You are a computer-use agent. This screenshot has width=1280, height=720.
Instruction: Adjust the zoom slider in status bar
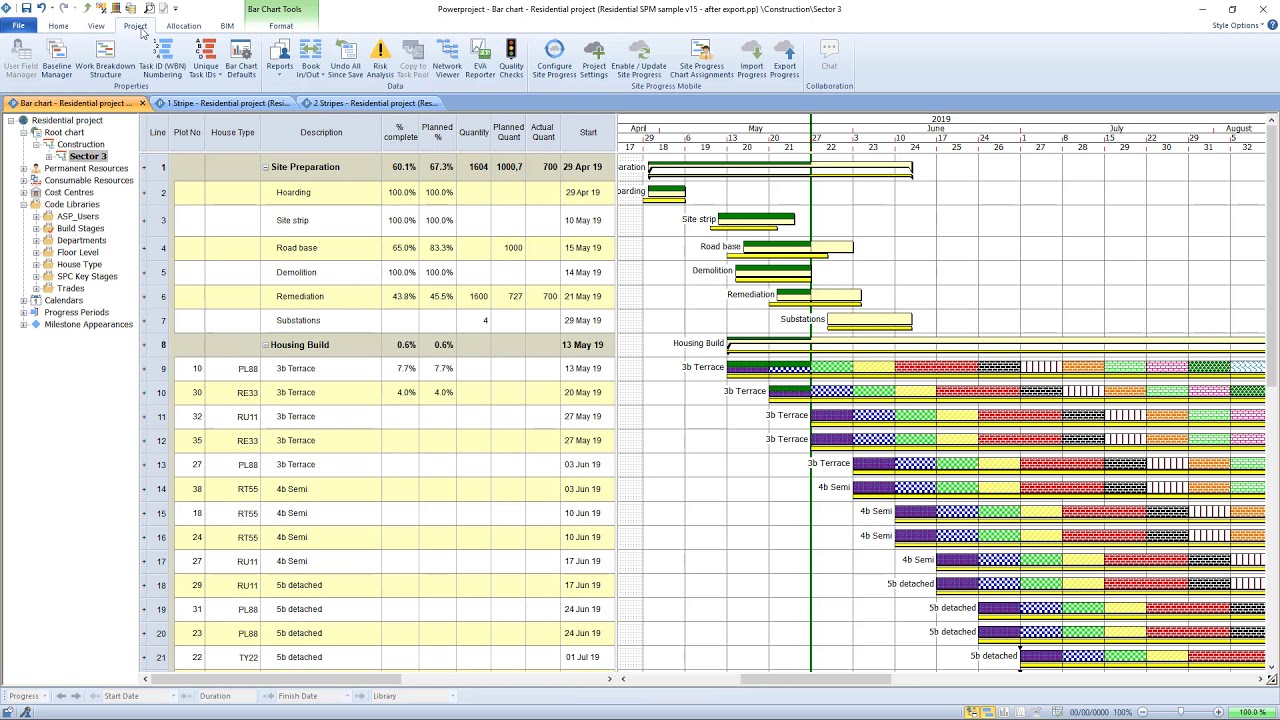(x=1180, y=712)
